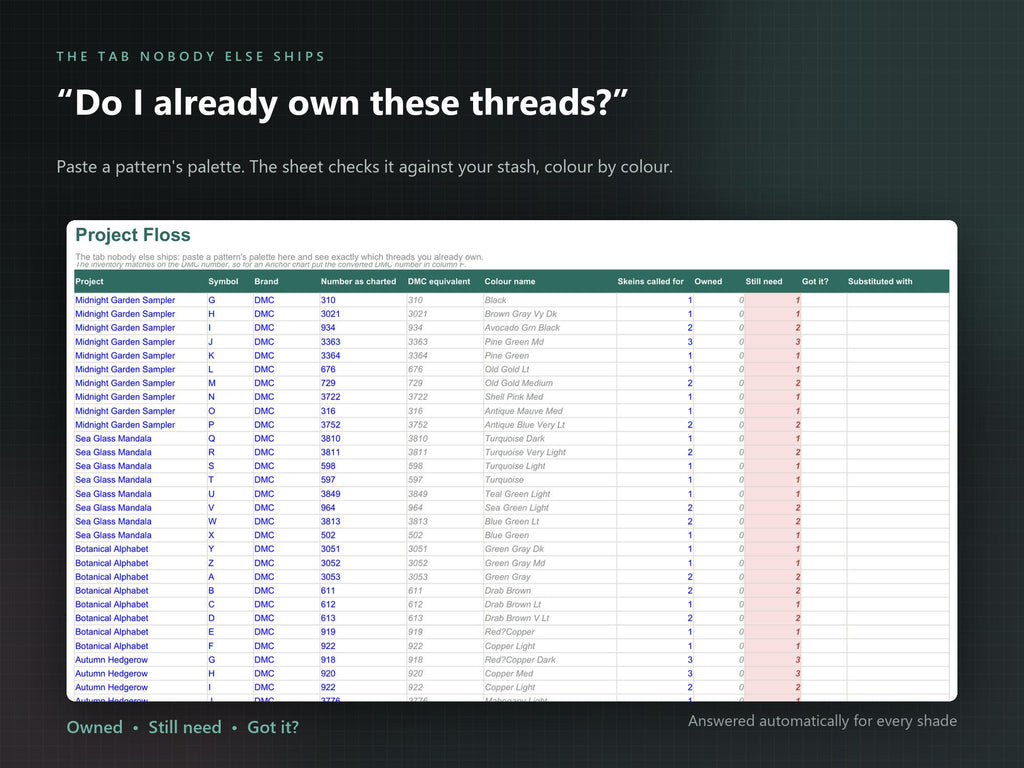Click the Sea Glass Mandala cell in row 502
The image size is (1024, 768).
pyautogui.click(x=113, y=536)
